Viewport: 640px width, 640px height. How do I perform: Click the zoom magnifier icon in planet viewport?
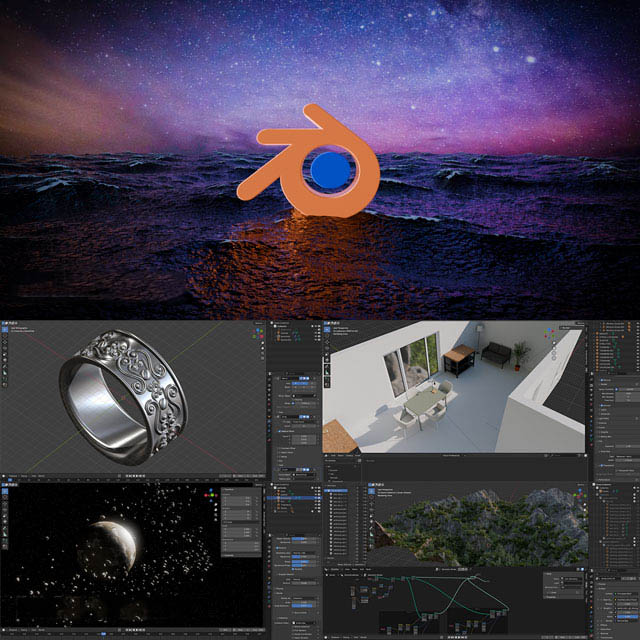pyautogui.click(x=216, y=504)
